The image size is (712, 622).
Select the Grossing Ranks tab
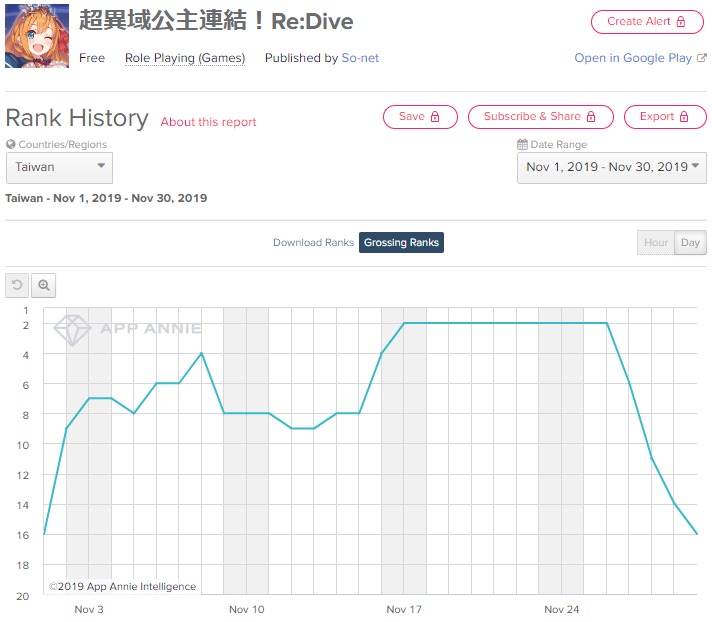point(401,242)
